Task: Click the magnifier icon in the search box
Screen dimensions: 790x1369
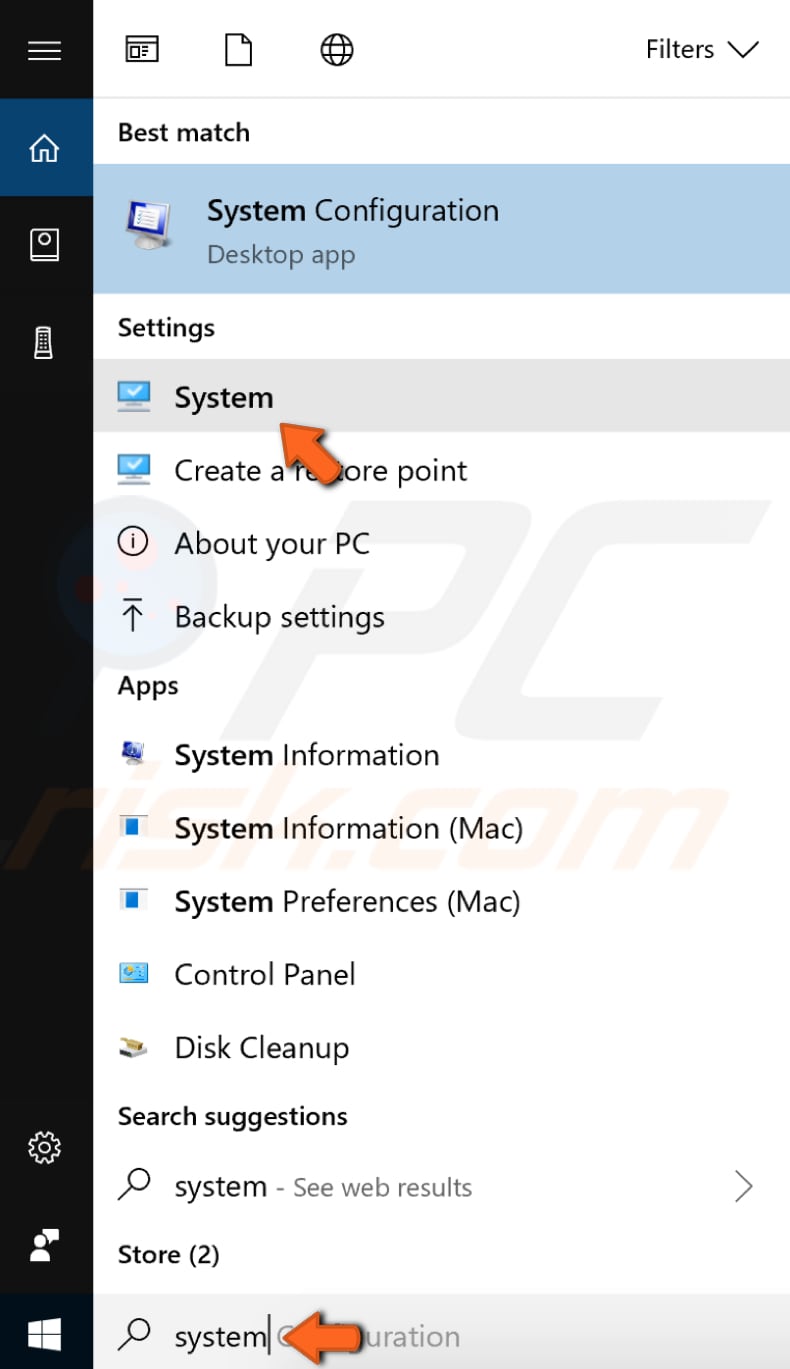Action: pyautogui.click(x=136, y=1335)
